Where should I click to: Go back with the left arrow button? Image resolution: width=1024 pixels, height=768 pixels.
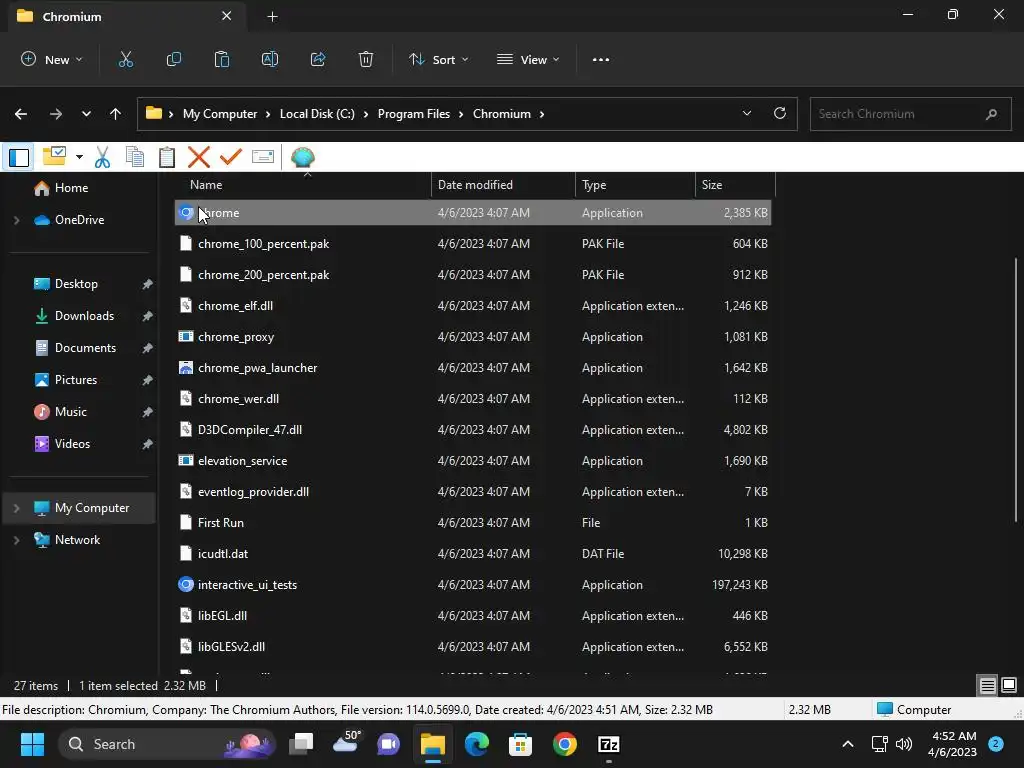point(21,114)
